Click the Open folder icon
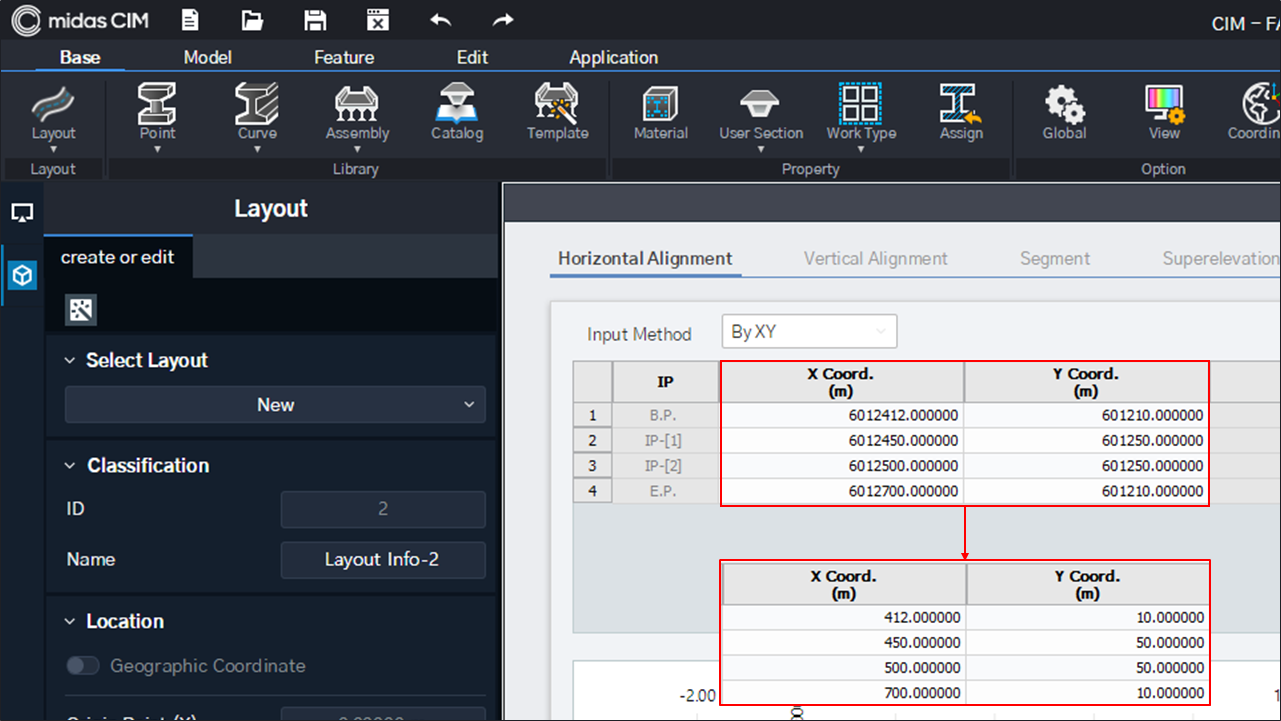The width and height of the screenshot is (1281, 721). point(252,20)
